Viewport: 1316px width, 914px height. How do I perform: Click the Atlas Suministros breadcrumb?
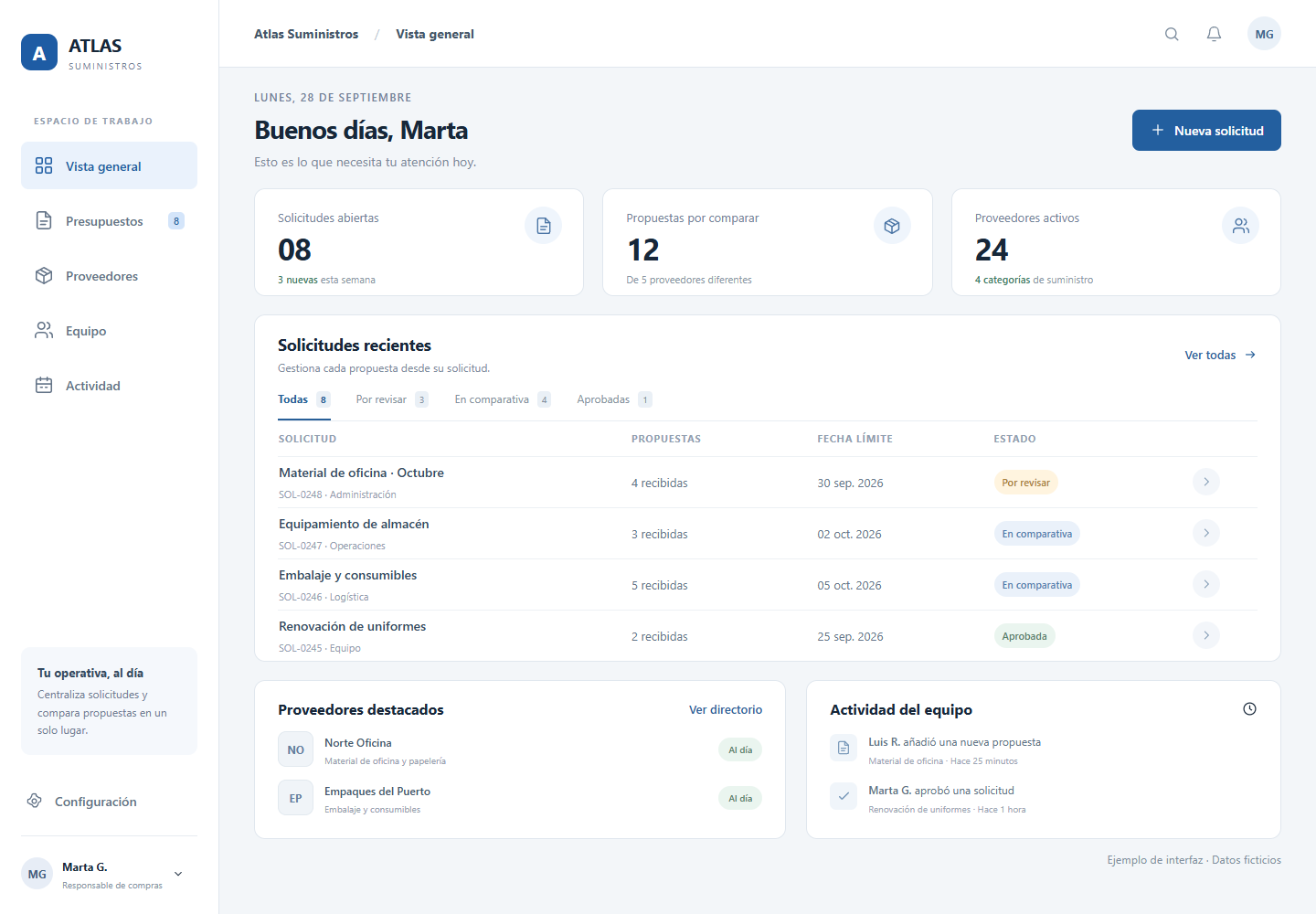click(306, 34)
